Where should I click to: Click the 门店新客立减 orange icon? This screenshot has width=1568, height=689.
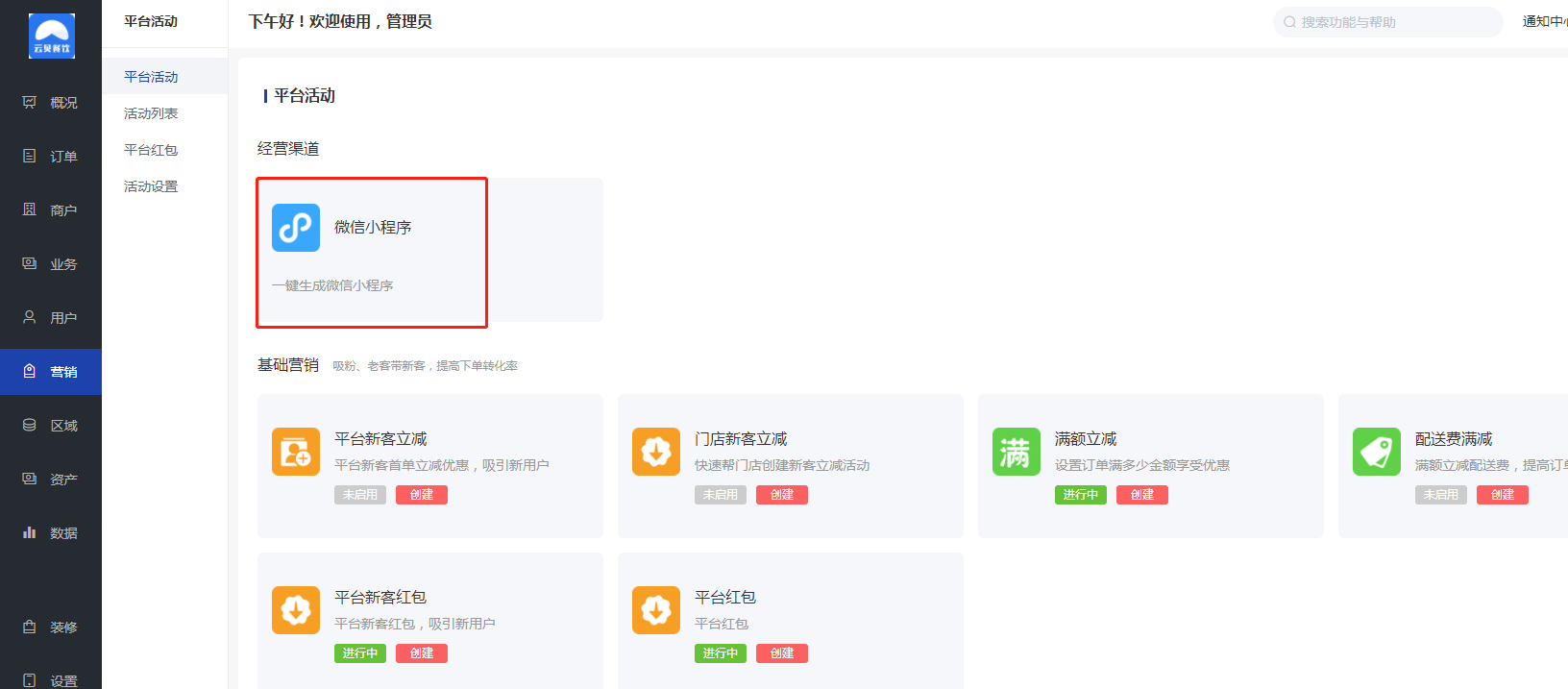(656, 452)
